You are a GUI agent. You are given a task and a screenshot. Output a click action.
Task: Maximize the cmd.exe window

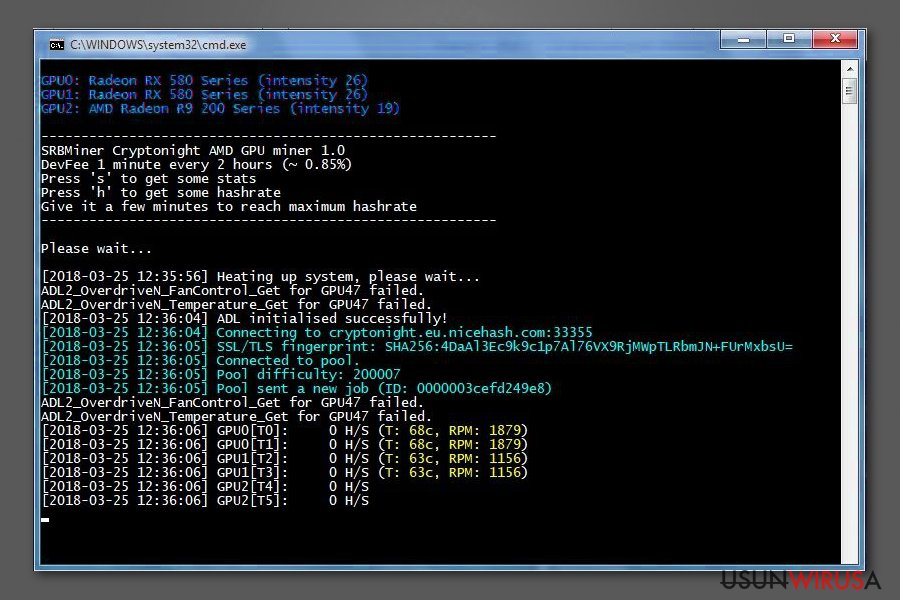[789, 39]
